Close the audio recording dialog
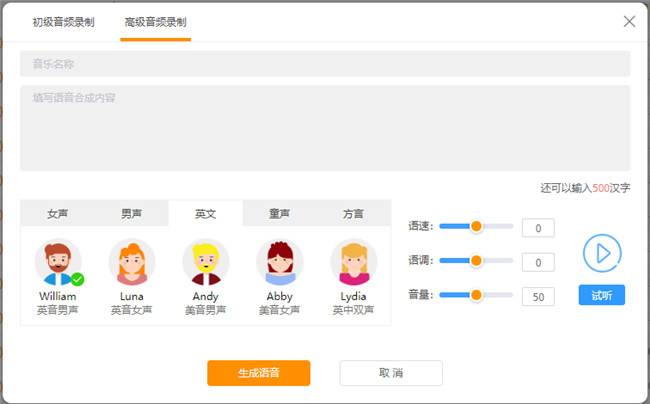 point(629,21)
